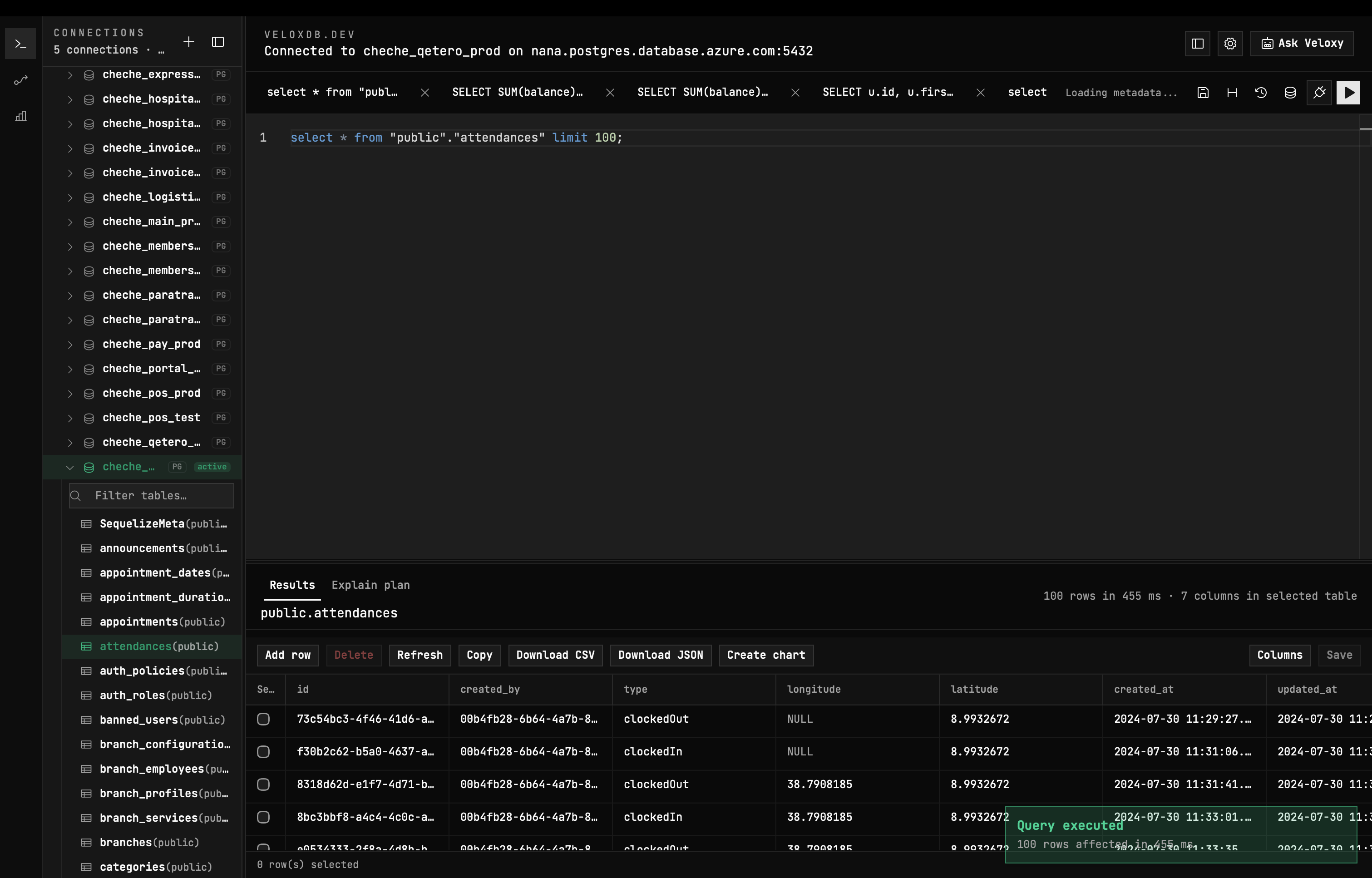This screenshot has width=1372, height=878.
Task: Click Download JSON button
Action: pos(661,655)
